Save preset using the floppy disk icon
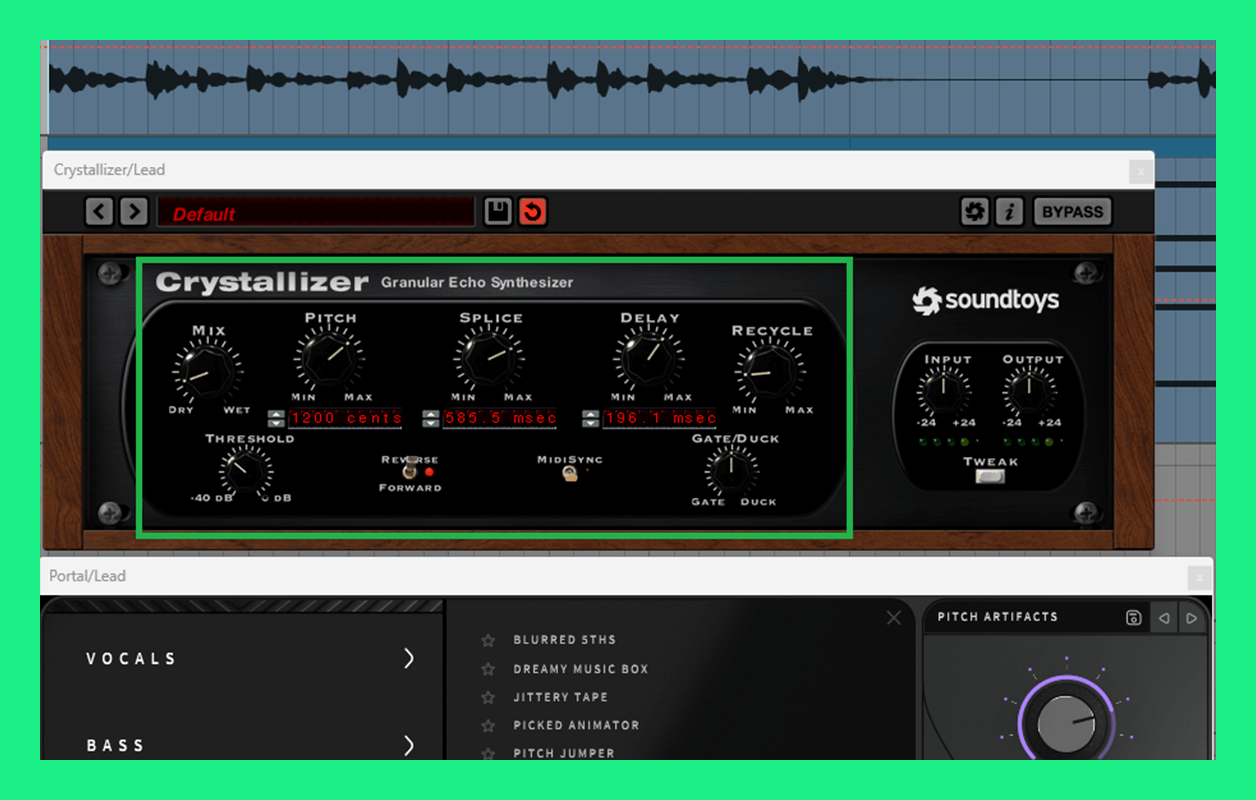This screenshot has height=800, width=1256. [x=497, y=212]
